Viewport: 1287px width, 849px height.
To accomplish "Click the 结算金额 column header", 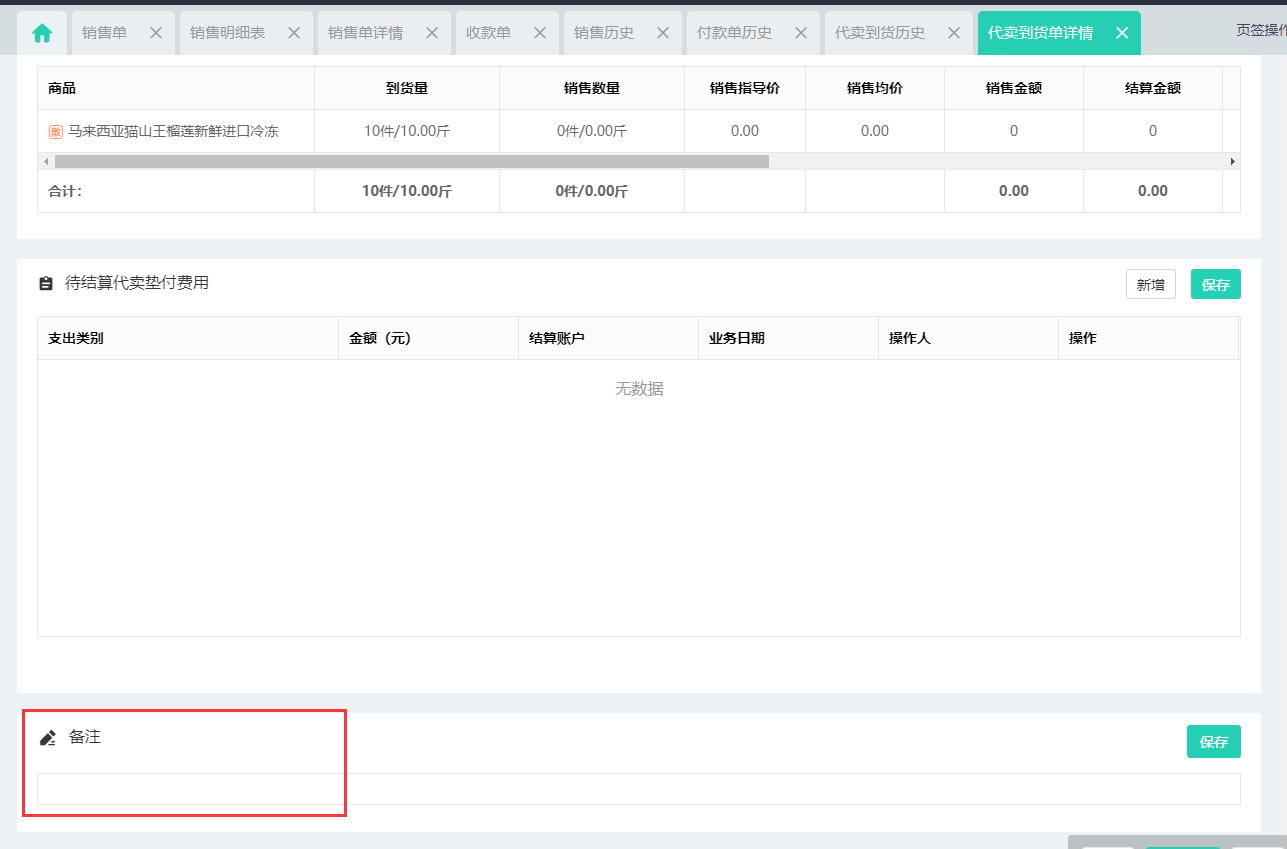I will (1153, 88).
